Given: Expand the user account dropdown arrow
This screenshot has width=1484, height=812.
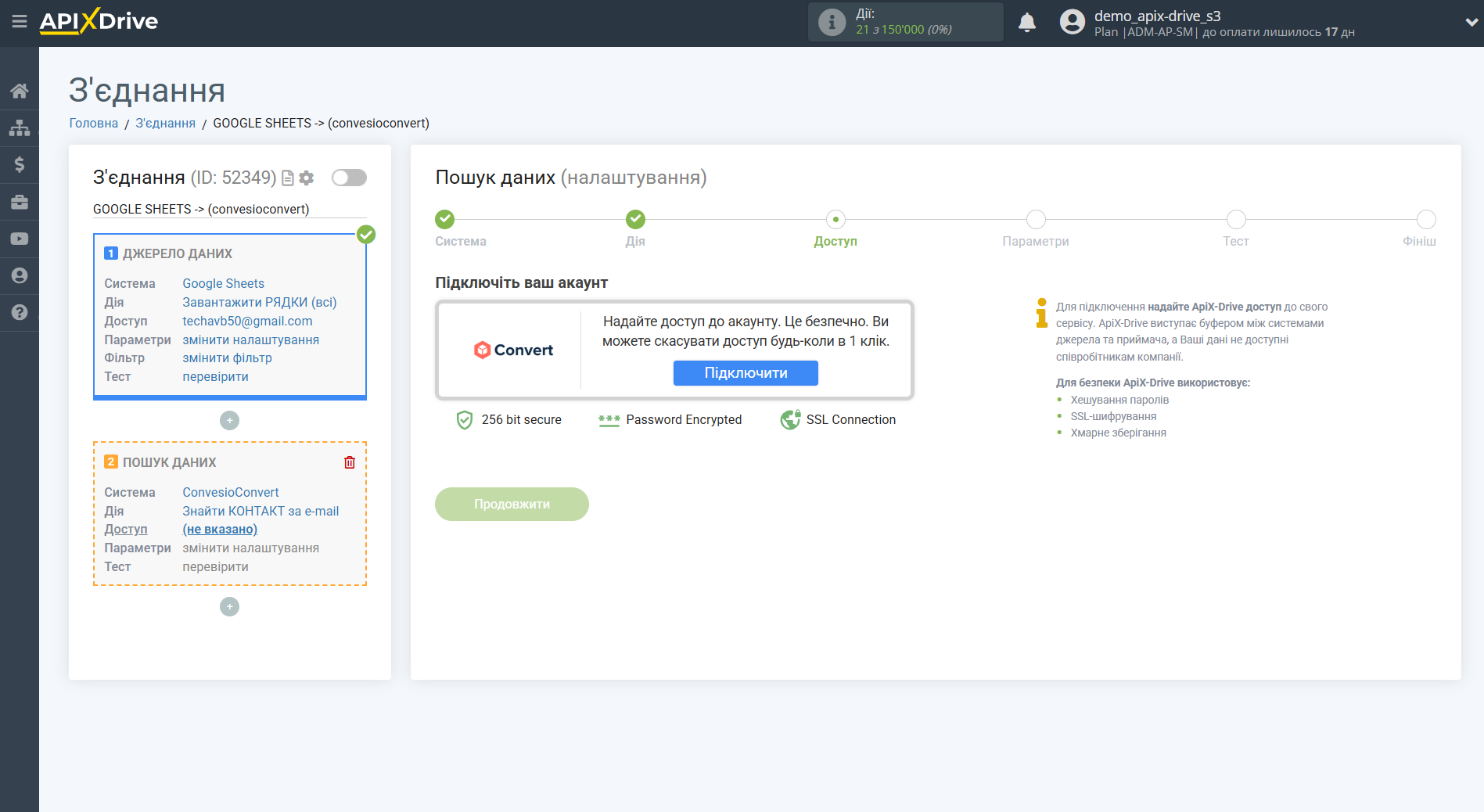Looking at the screenshot, I should (x=1471, y=23).
